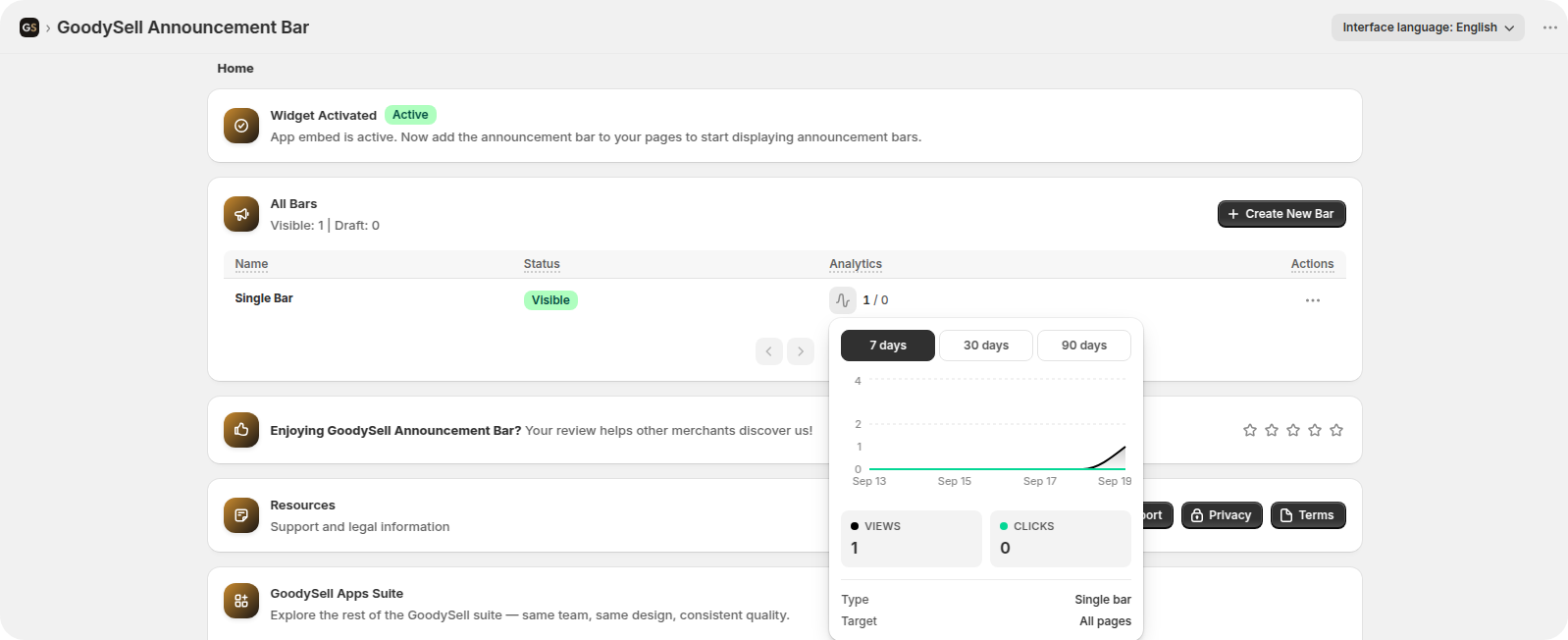Click the GS app logo icon
This screenshot has height=640, width=1568.
pyautogui.click(x=29, y=27)
